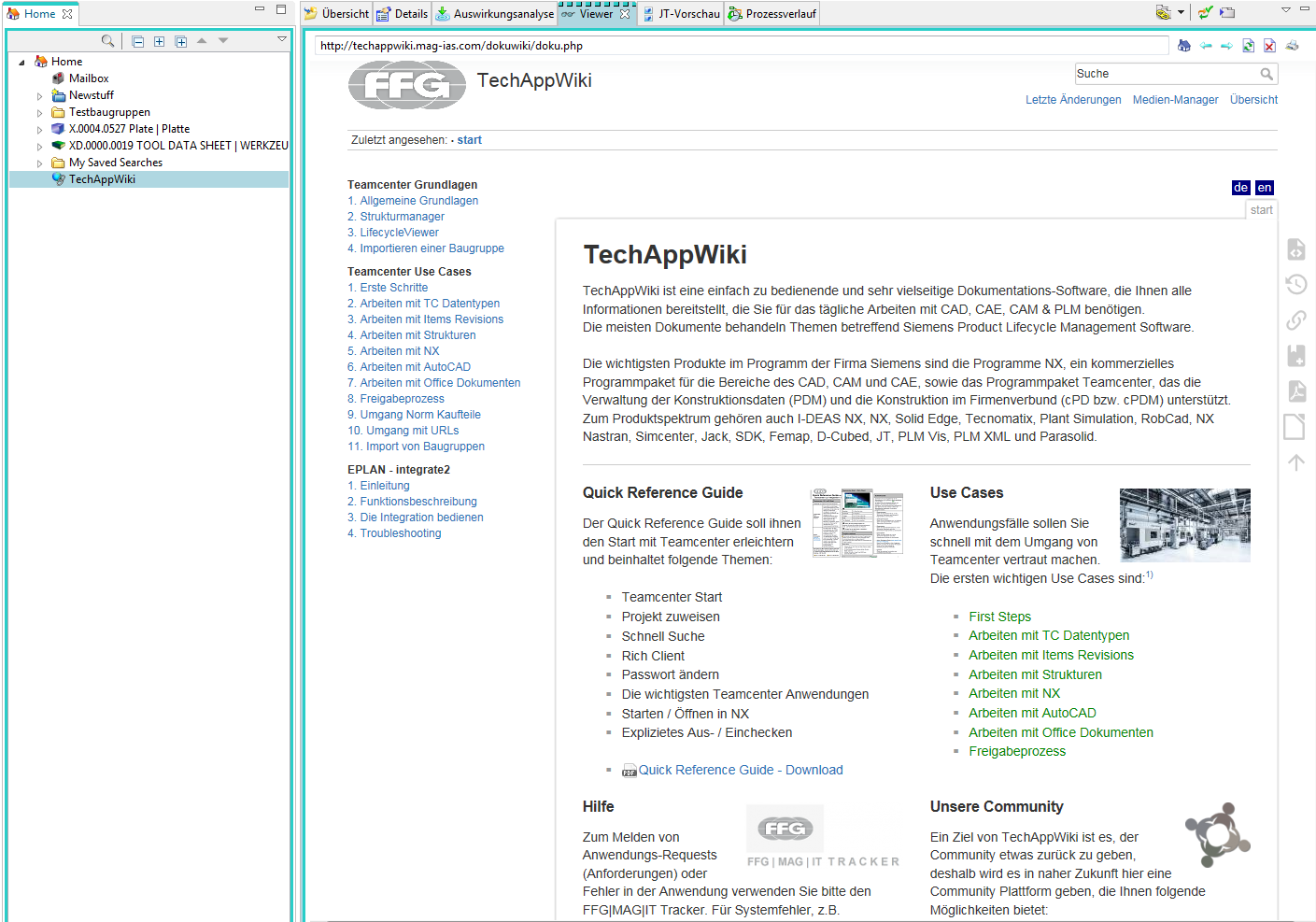Viewport: 1316px width, 922px height.
Task: Click the Suche search input field
Action: [1166, 74]
